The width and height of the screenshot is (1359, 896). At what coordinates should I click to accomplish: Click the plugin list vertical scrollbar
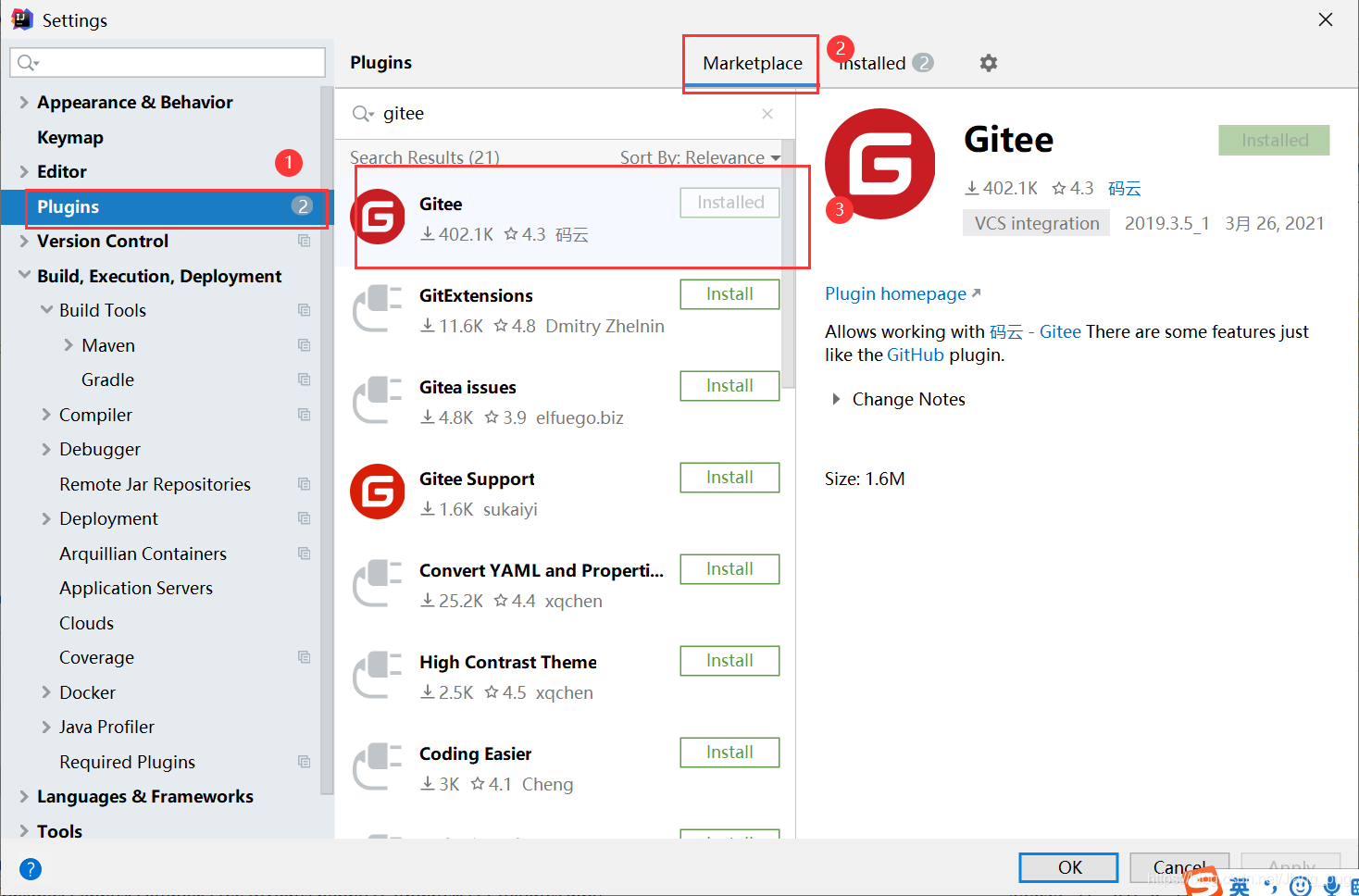click(788, 264)
